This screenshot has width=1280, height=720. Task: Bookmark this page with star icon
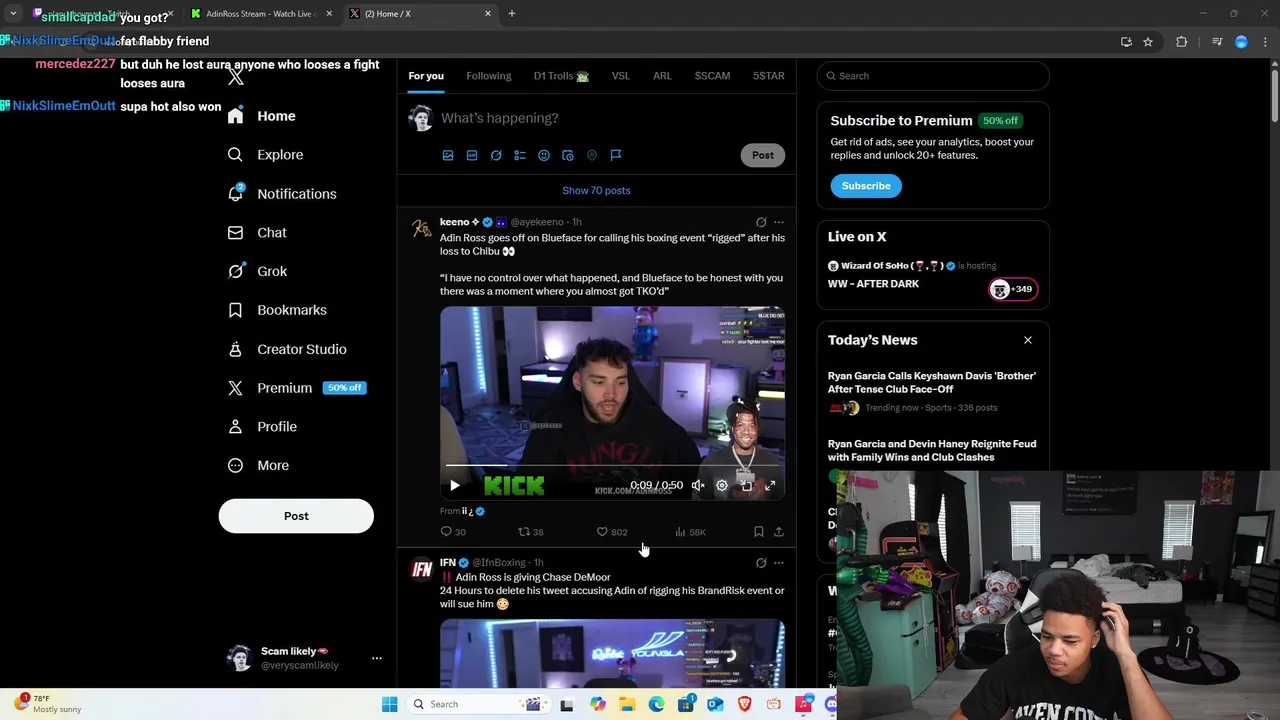1148,42
